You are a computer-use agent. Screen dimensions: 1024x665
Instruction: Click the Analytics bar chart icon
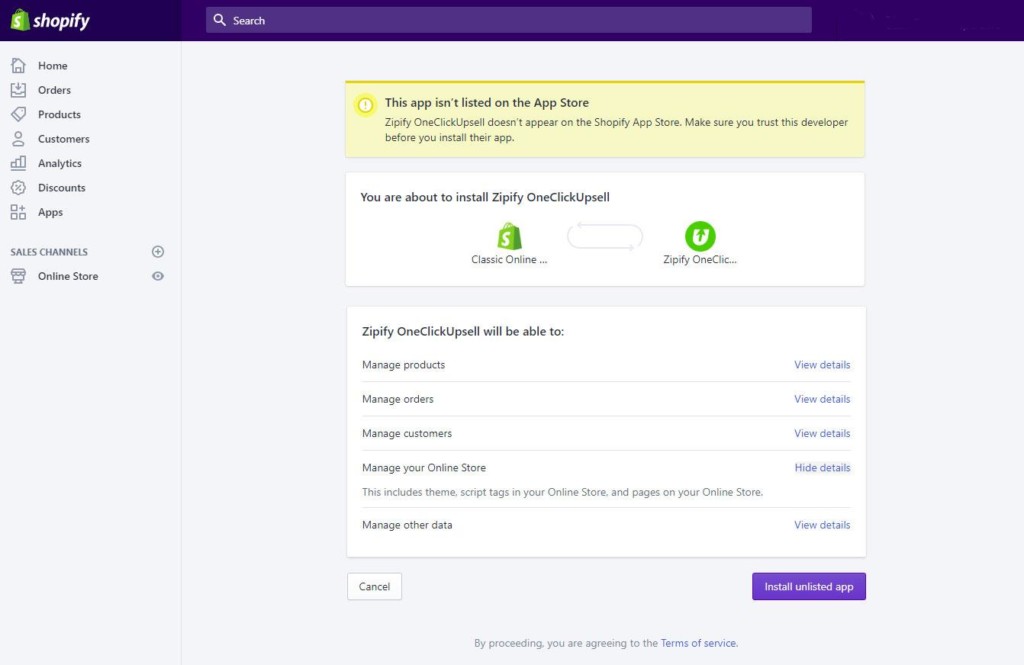click(x=18, y=163)
